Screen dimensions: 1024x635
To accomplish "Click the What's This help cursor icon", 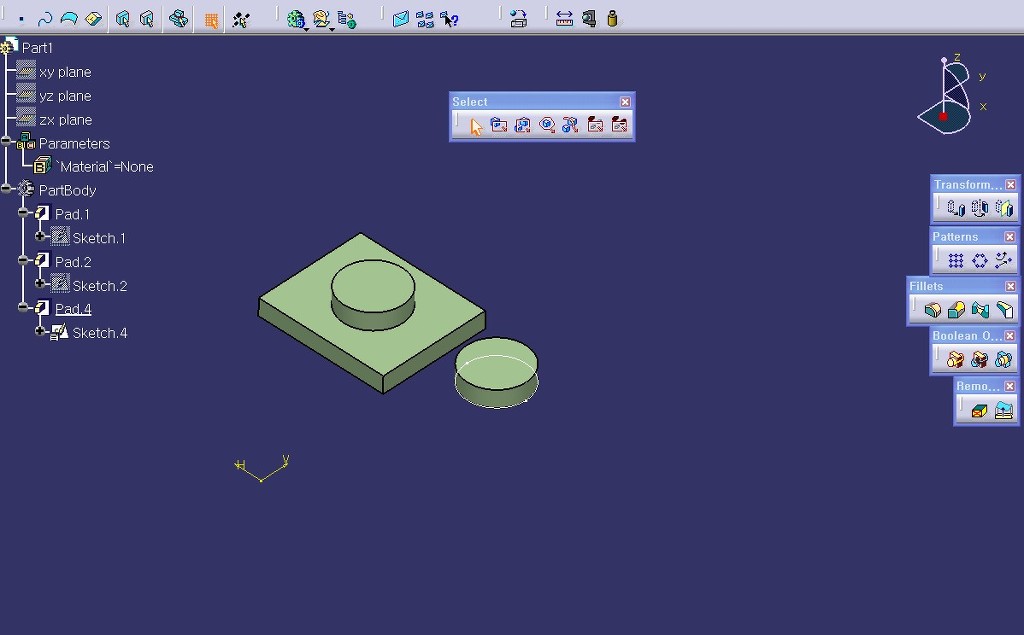I will pos(450,18).
